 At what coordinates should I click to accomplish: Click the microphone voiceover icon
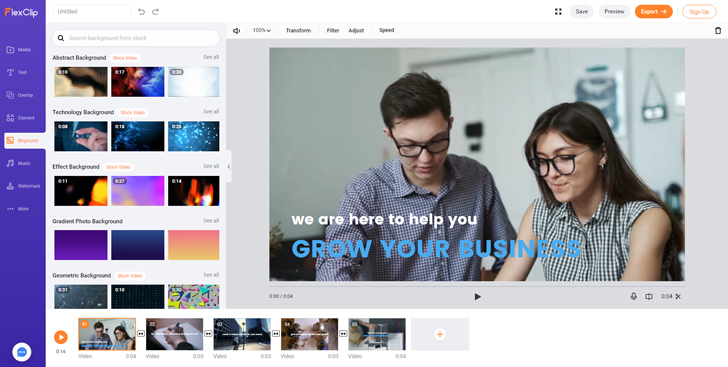pos(633,296)
